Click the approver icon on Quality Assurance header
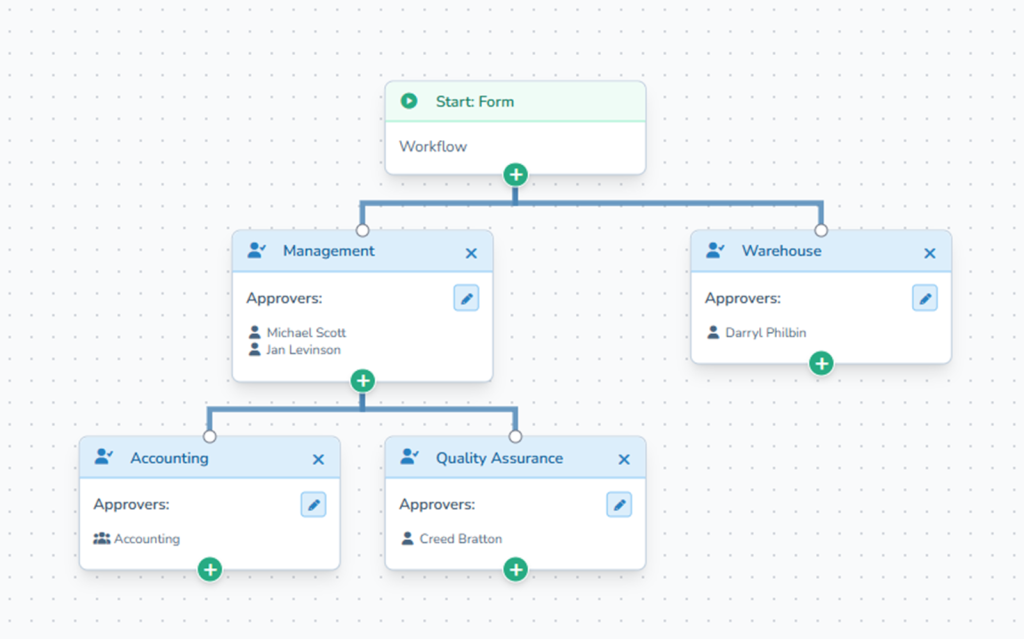Viewport: 1024px width, 639px height. pyautogui.click(x=409, y=457)
